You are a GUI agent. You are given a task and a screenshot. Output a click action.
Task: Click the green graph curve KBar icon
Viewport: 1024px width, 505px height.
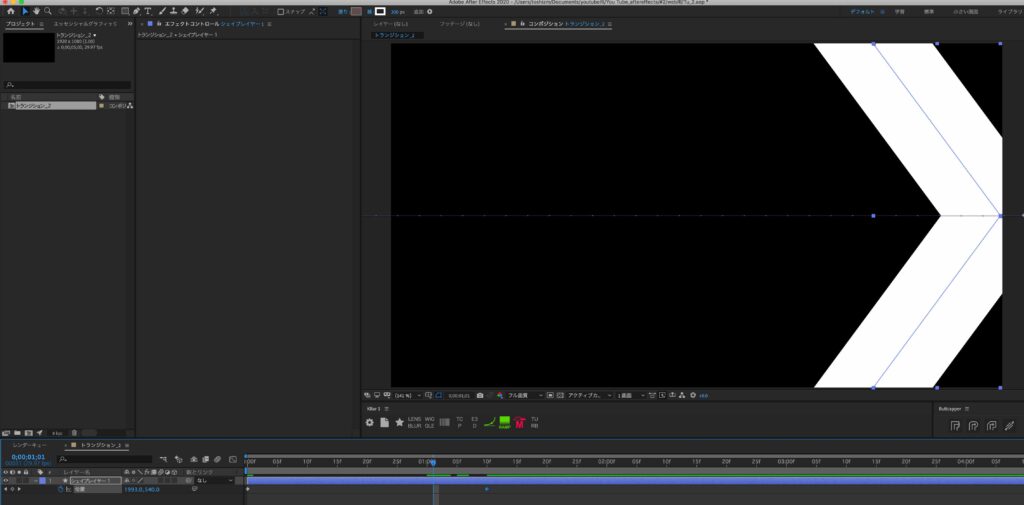[x=489, y=423]
